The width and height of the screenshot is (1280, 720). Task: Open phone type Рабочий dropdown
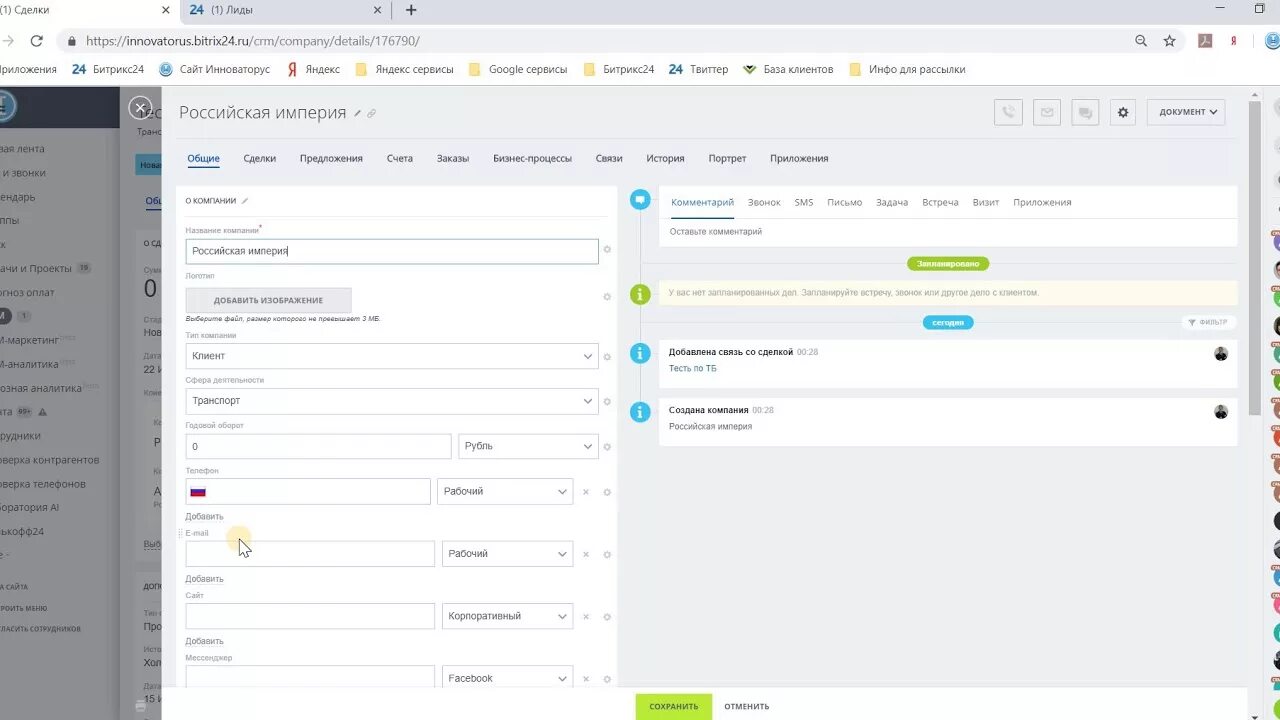point(505,491)
